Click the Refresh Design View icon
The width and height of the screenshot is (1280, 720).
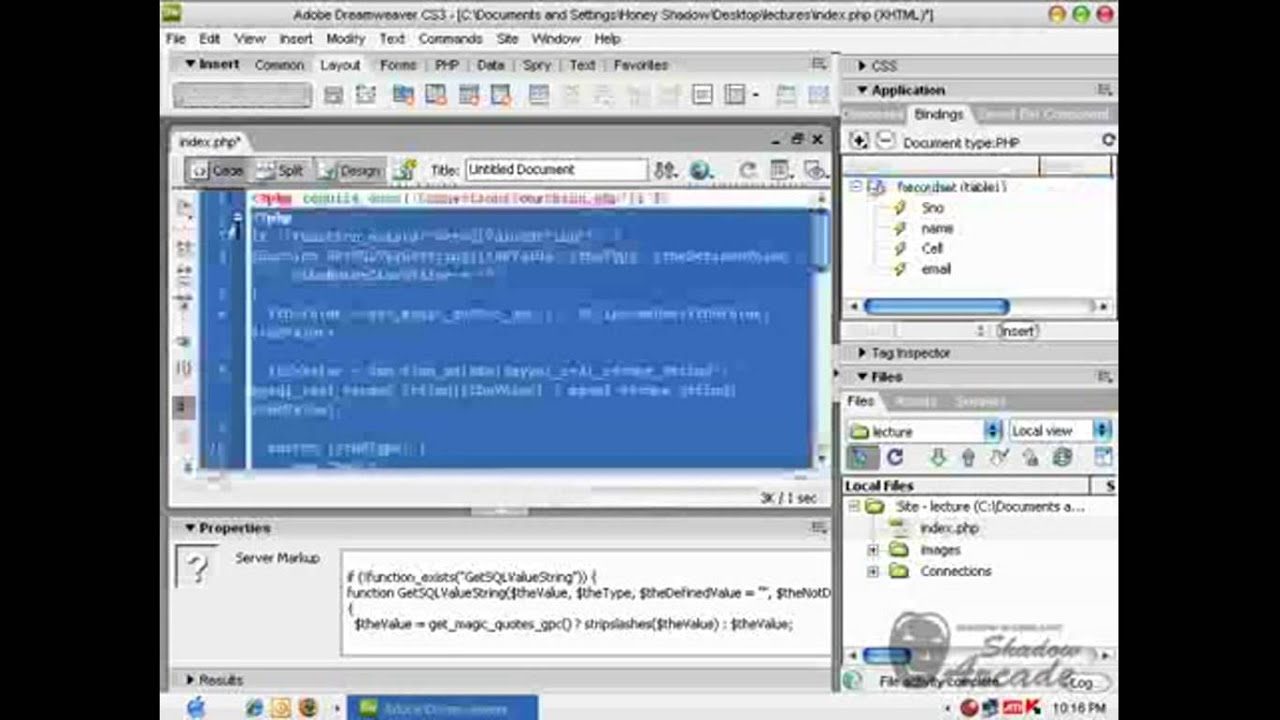[x=747, y=171]
